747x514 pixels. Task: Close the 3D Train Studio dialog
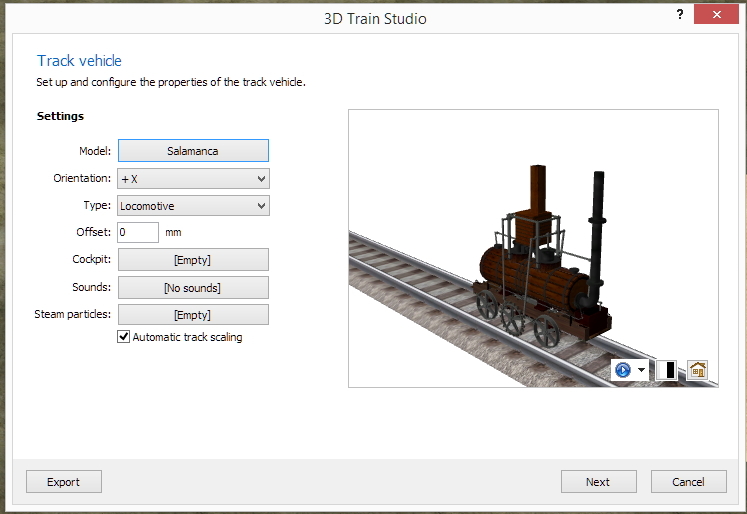716,14
